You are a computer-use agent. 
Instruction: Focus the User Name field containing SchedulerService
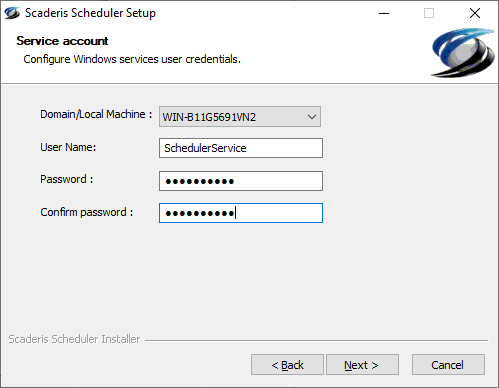[x=241, y=148]
